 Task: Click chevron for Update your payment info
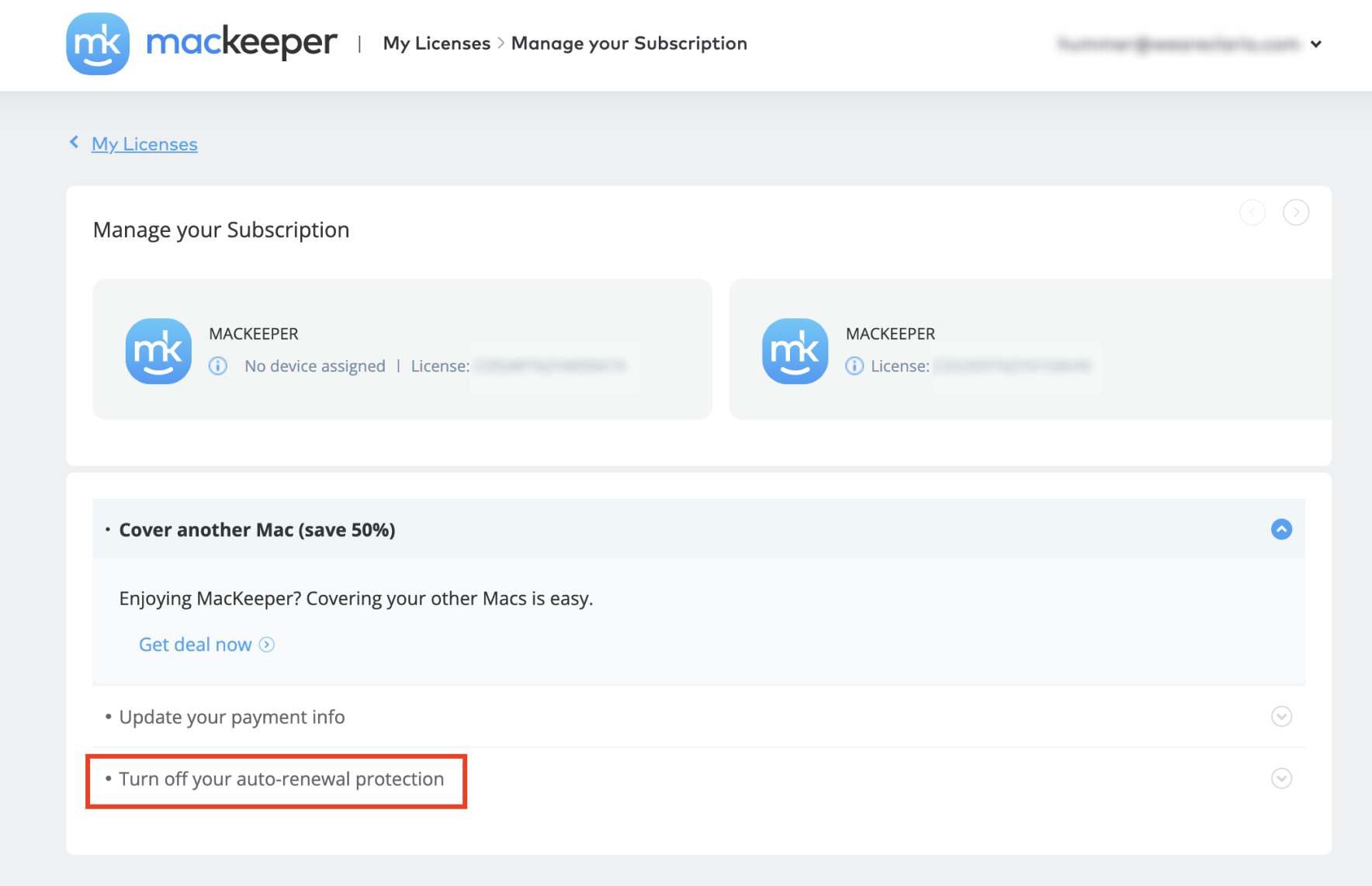point(1281,716)
